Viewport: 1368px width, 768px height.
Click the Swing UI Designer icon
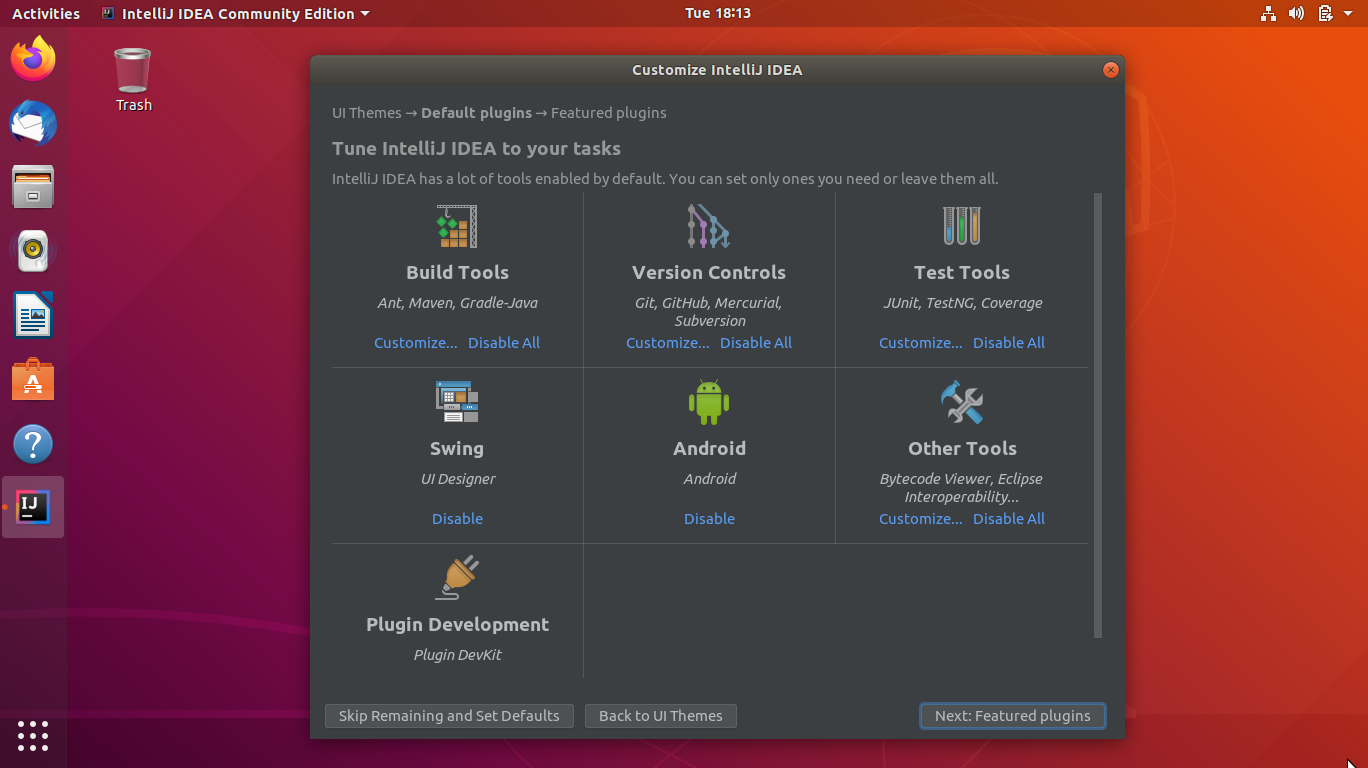coord(457,402)
